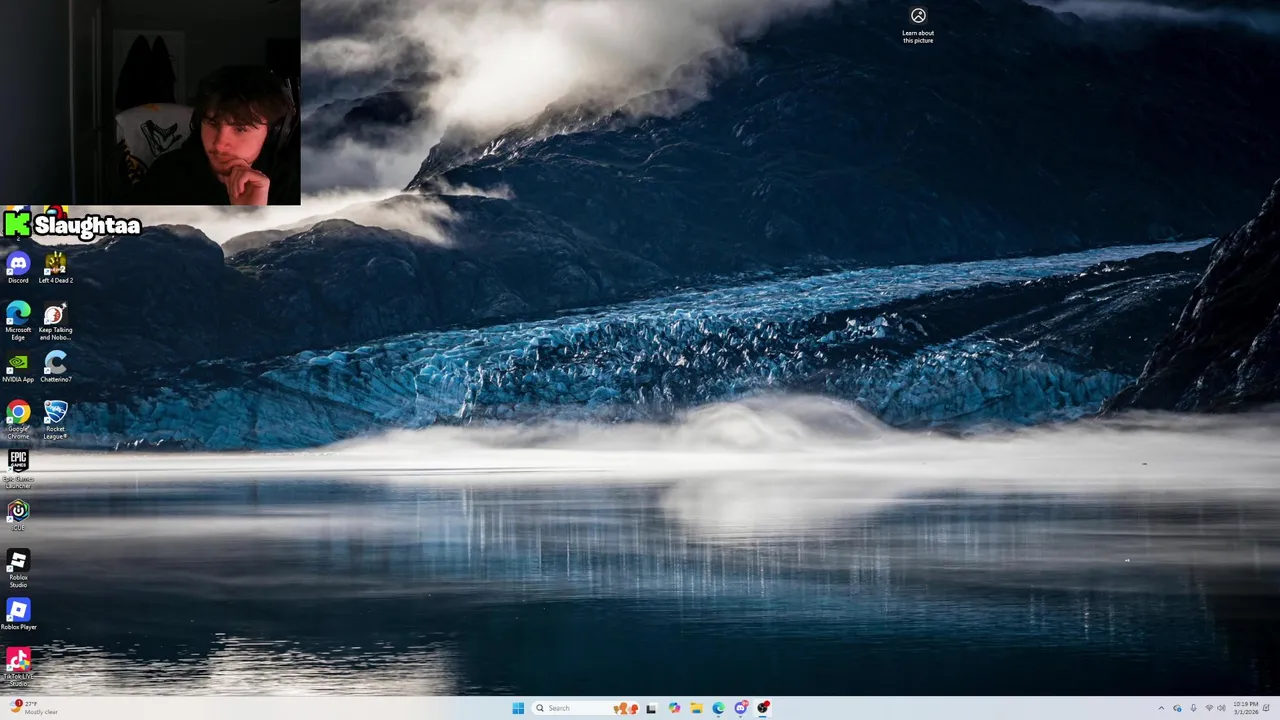Switch to the recording app on taskbar
The image size is (1280, 720).
[x=763, y=708]
